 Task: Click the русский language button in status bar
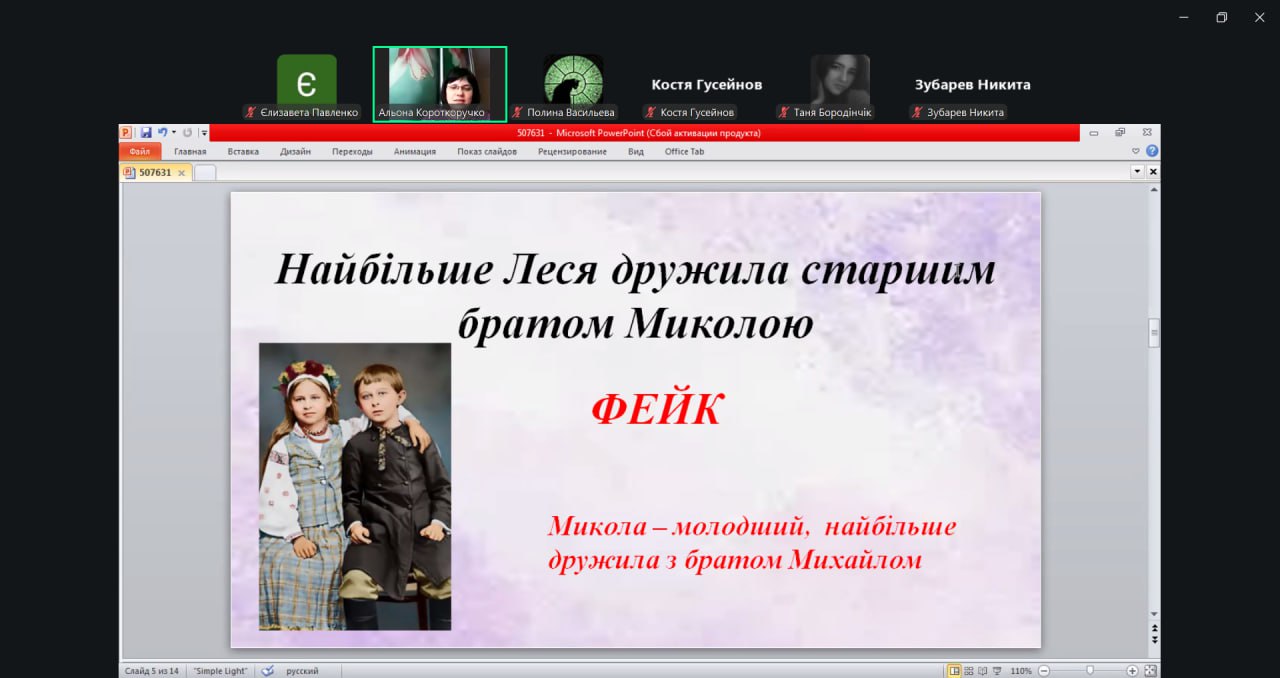pos(303,670)
